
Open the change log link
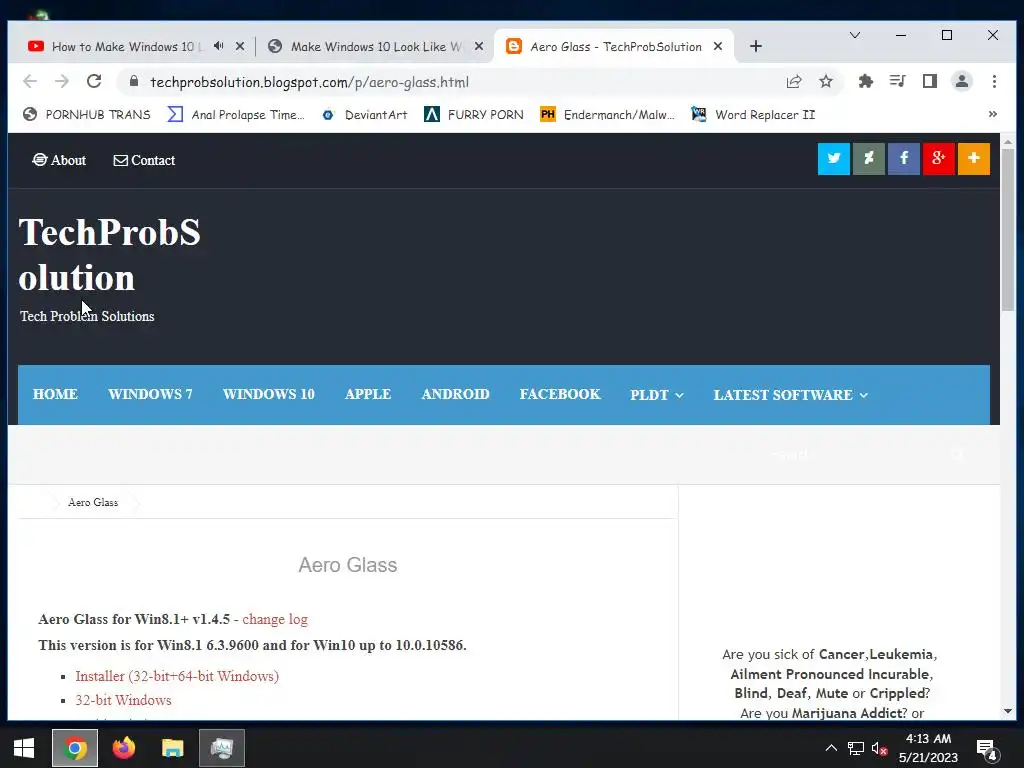click(x=275, y=619)
